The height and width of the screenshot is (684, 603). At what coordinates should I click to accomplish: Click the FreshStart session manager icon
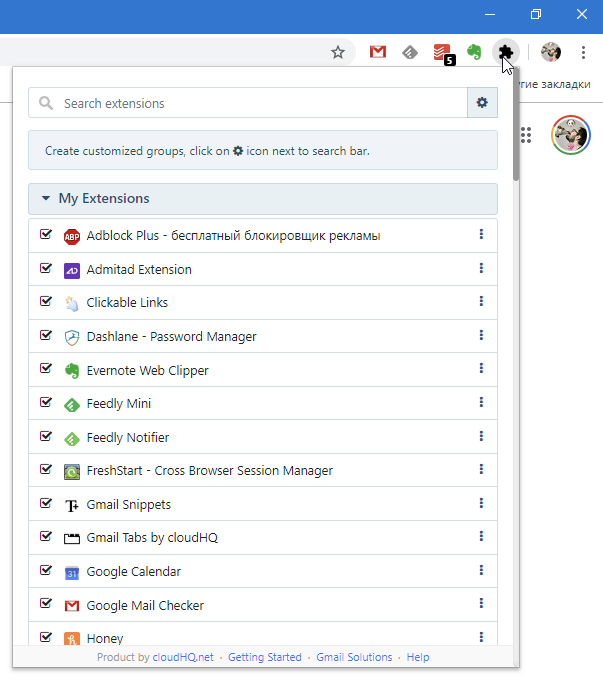(x=72, y=472)
